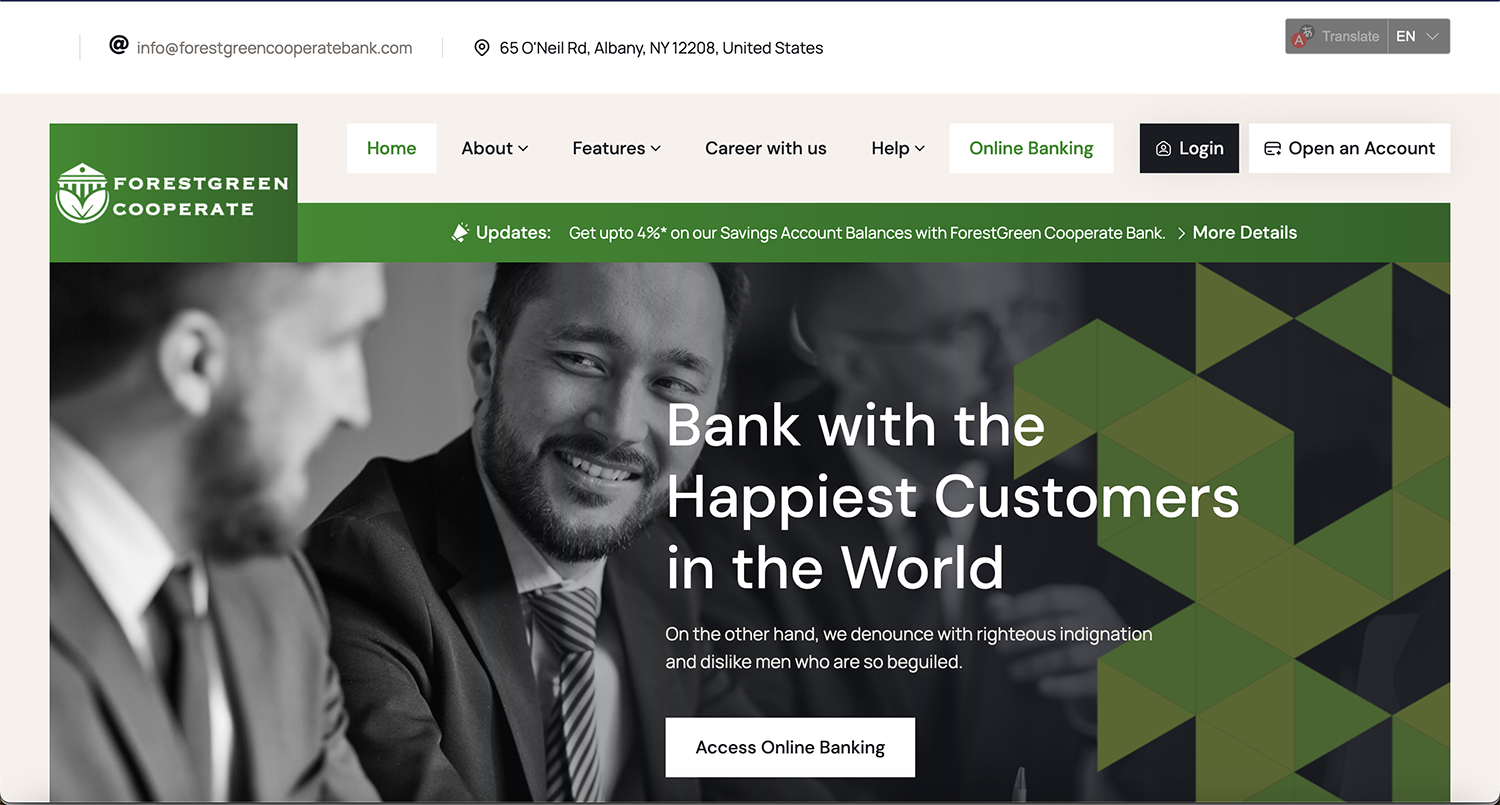1500x805 pixels.
Task: Open the Help dropdown menu
Action: point(897,148)
